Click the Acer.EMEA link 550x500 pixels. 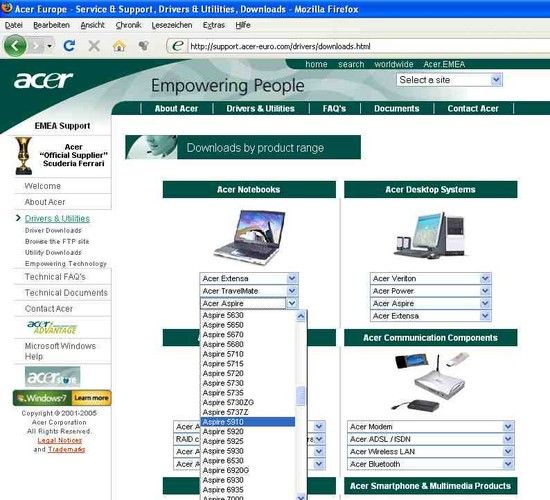[x=444, y=64]
